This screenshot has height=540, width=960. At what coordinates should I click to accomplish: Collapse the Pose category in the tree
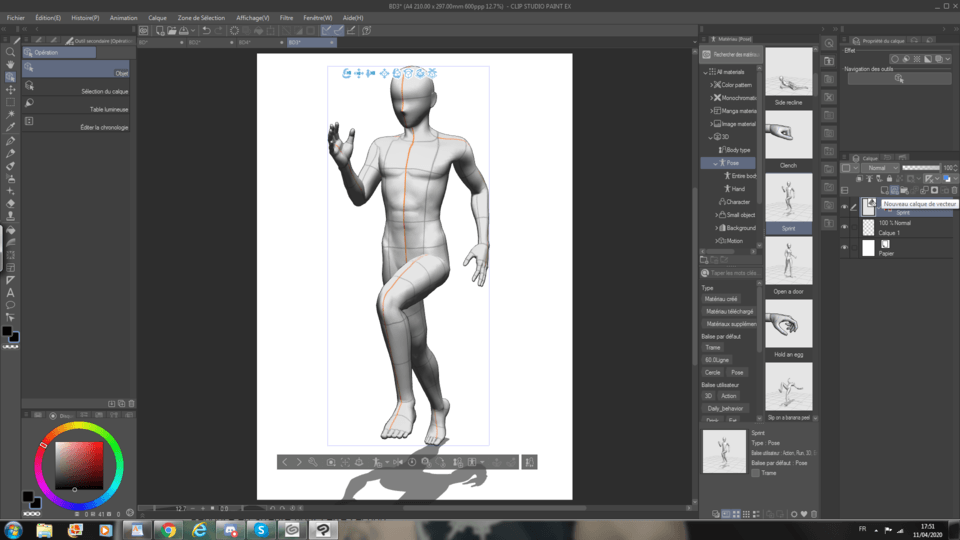[x=717, y=162]
